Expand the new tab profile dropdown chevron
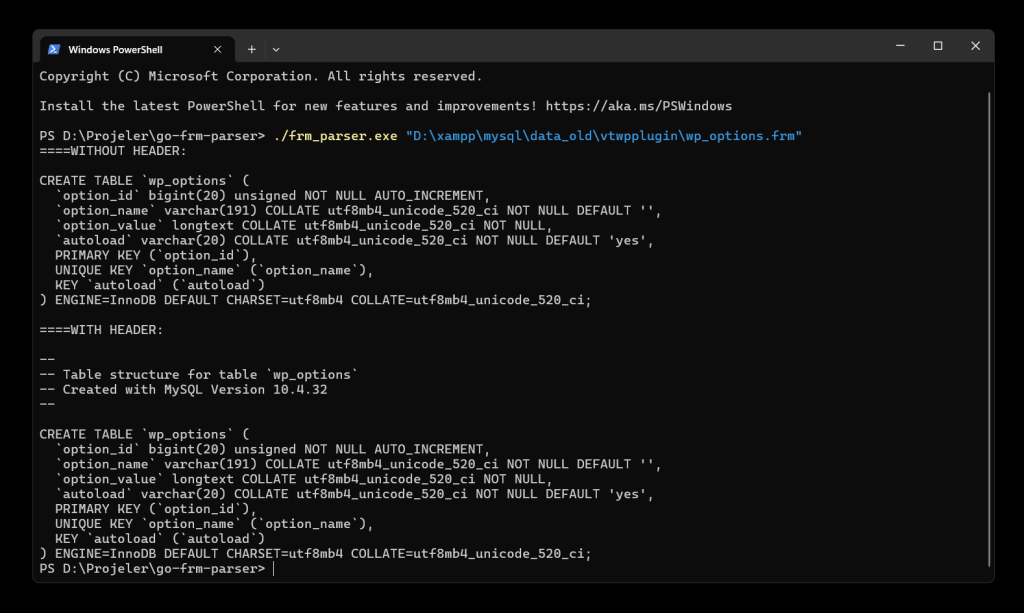Screen dimensions: 1024x613 tap(277, 49)
